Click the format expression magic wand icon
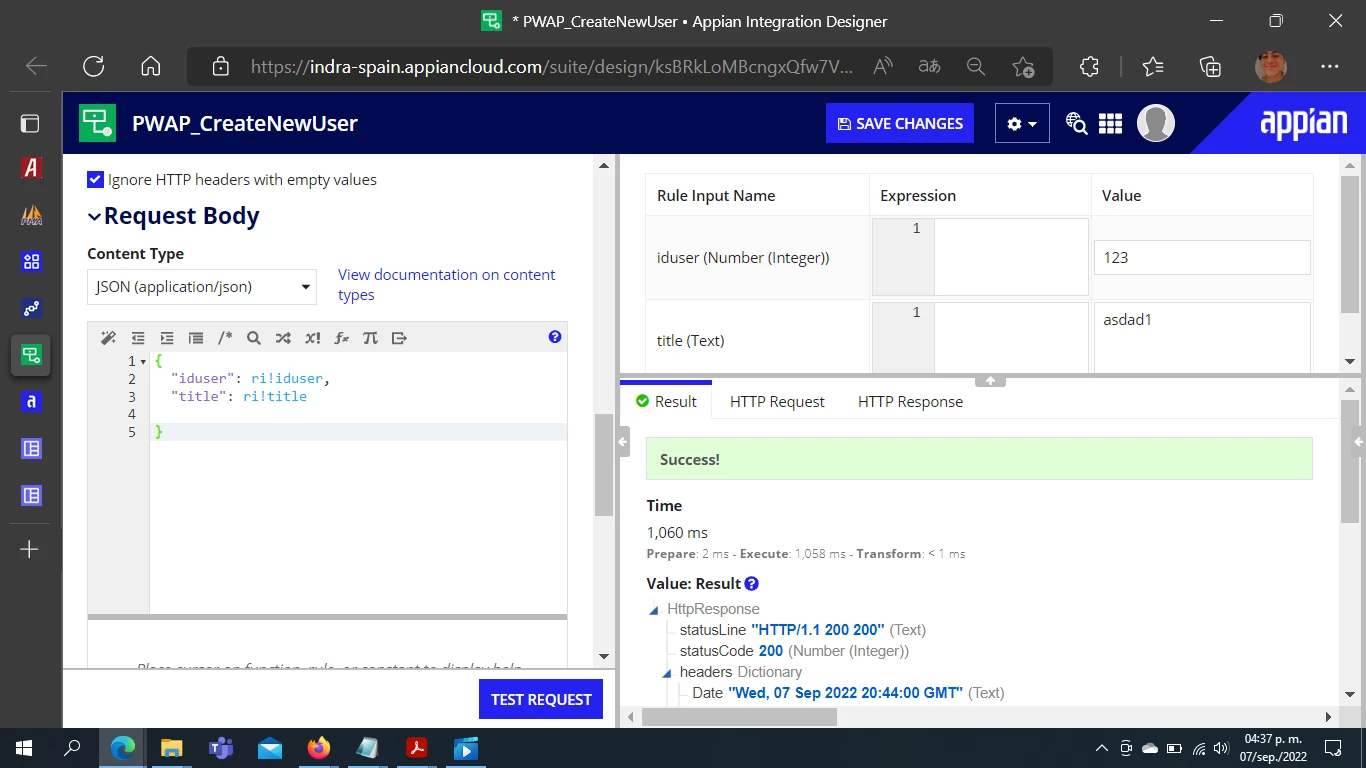 tap(109, 338)
